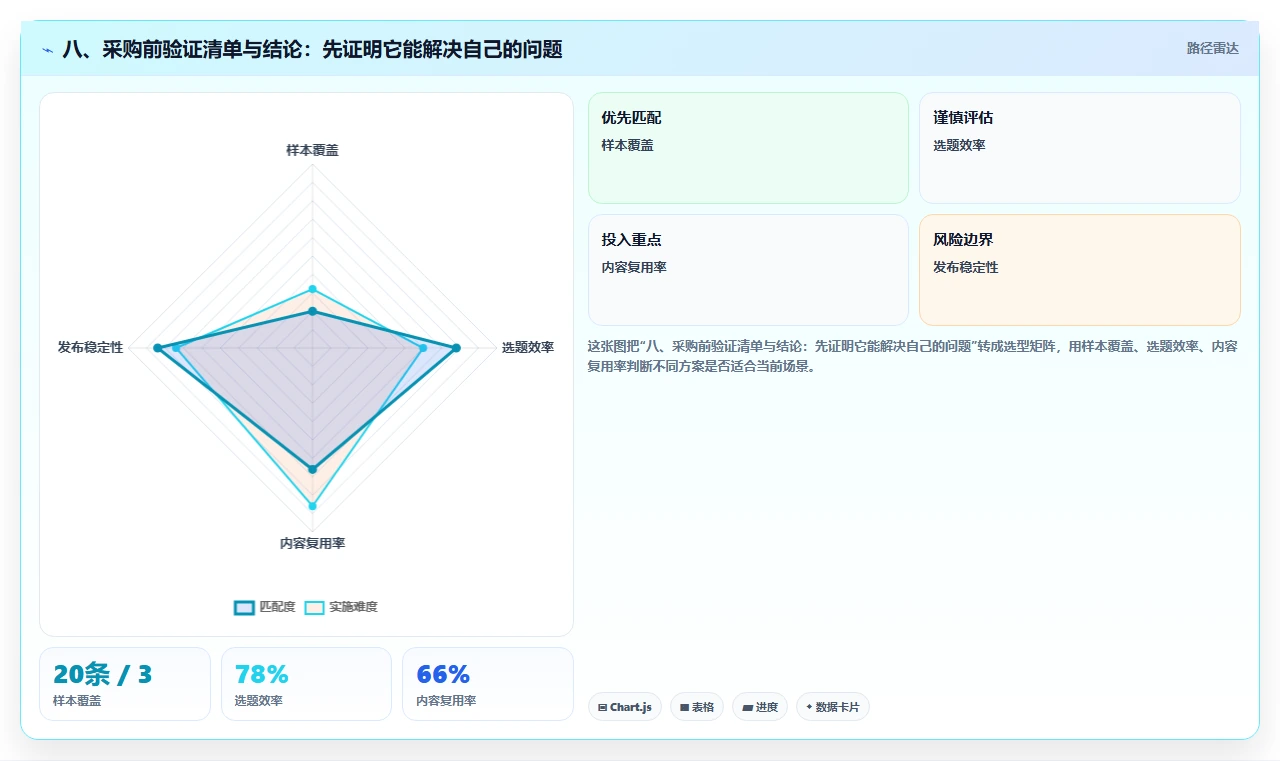Image resolution: width=1280 pixels, height=761 pixels.
Task: Open the 优先匹配 card
Action: pyautogui.click(x=748, y=148)
